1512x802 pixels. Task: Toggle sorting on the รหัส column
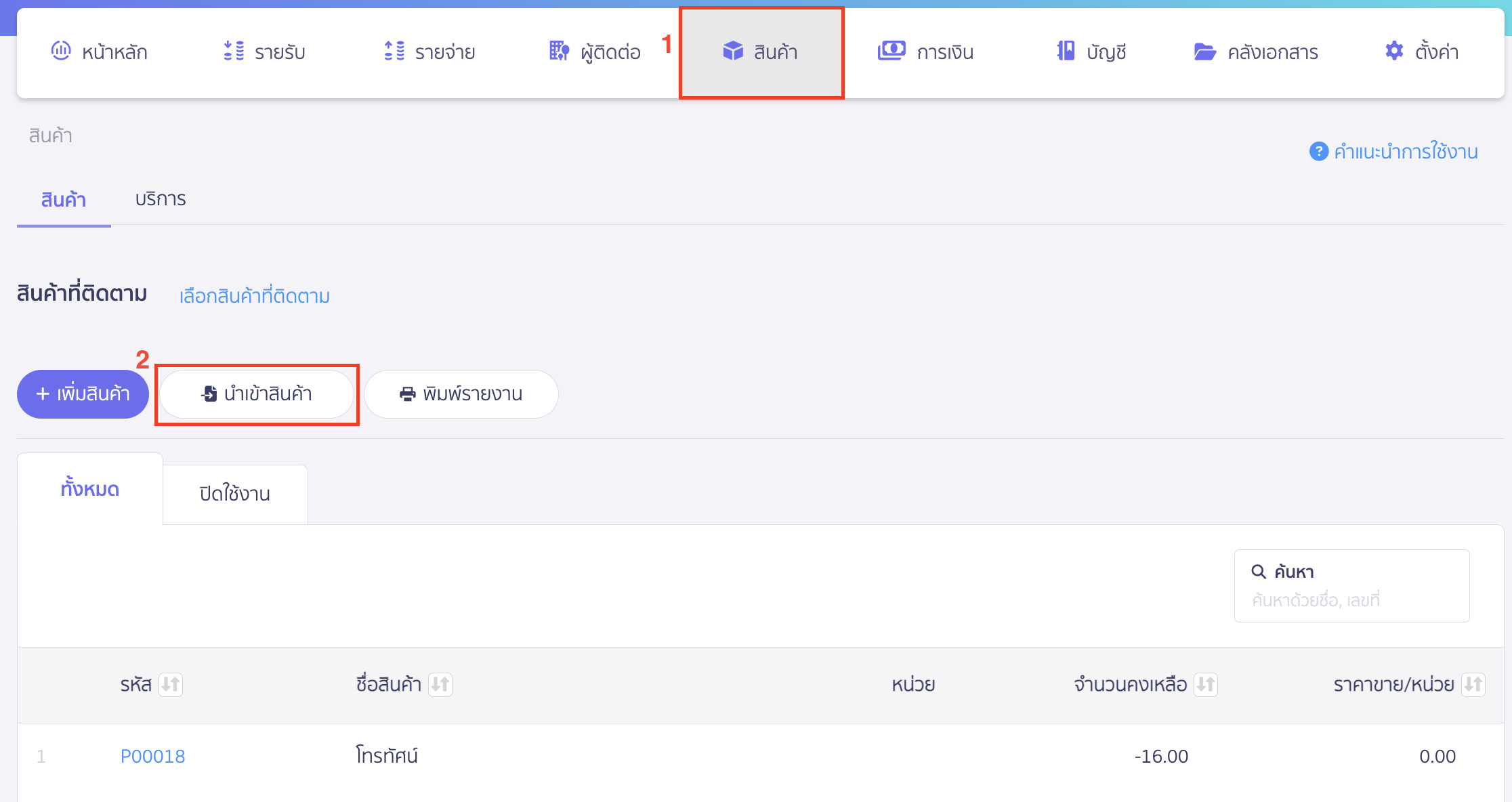click(171, 684)
